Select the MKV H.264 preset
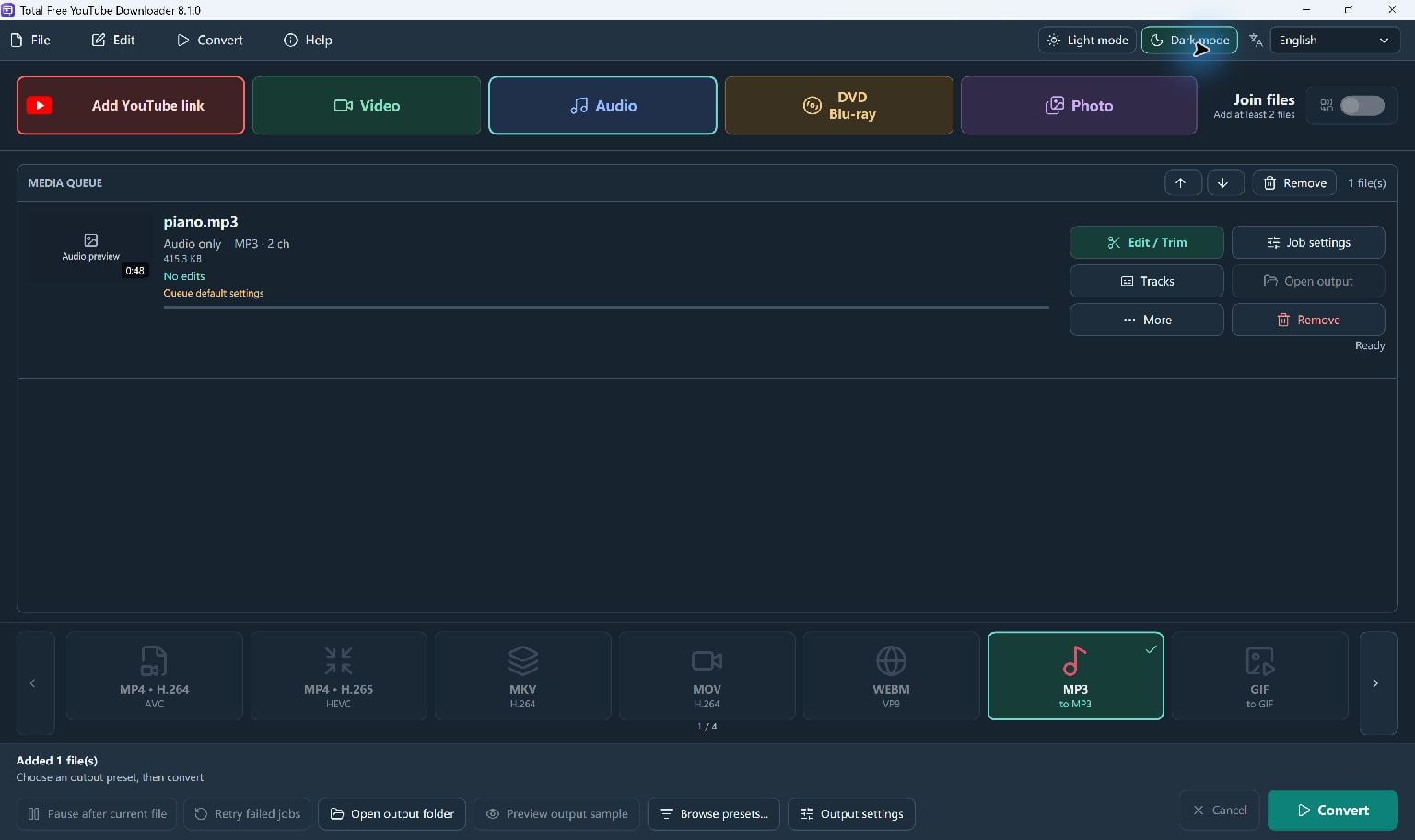Screen dimensions: 1415x840 pos(522,676)
